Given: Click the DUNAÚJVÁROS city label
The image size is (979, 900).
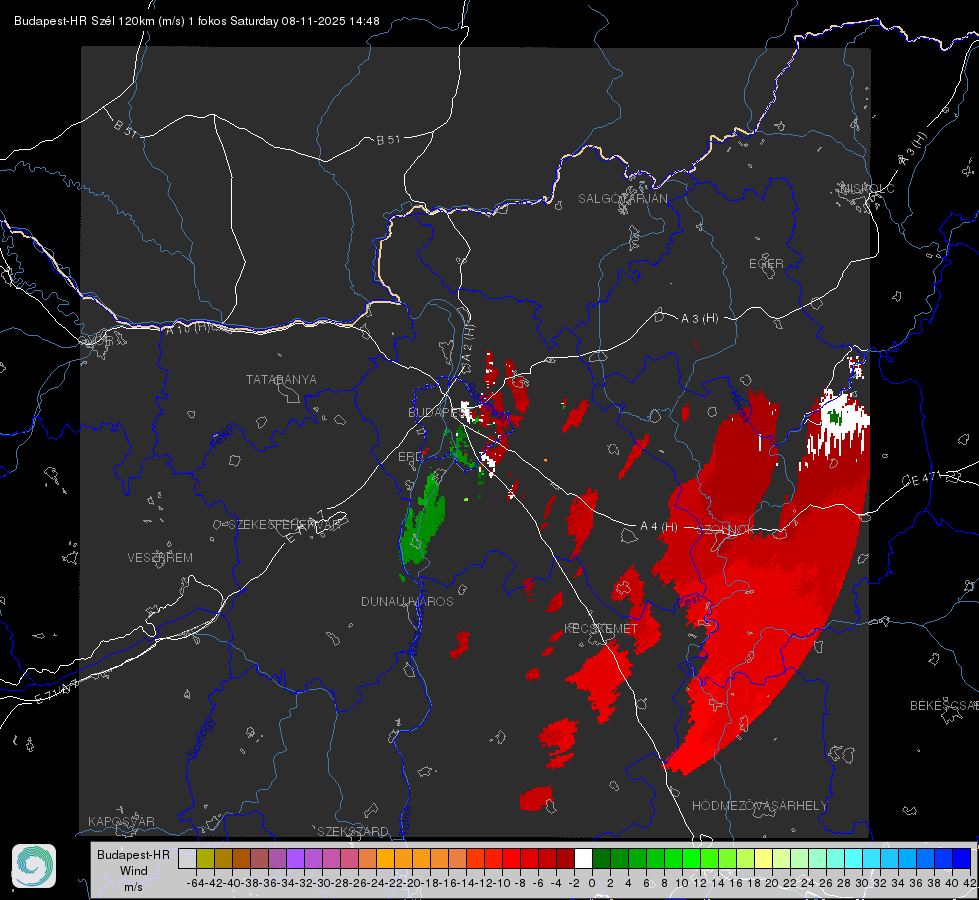Looking at the screenshot, I should click(407, 601).
